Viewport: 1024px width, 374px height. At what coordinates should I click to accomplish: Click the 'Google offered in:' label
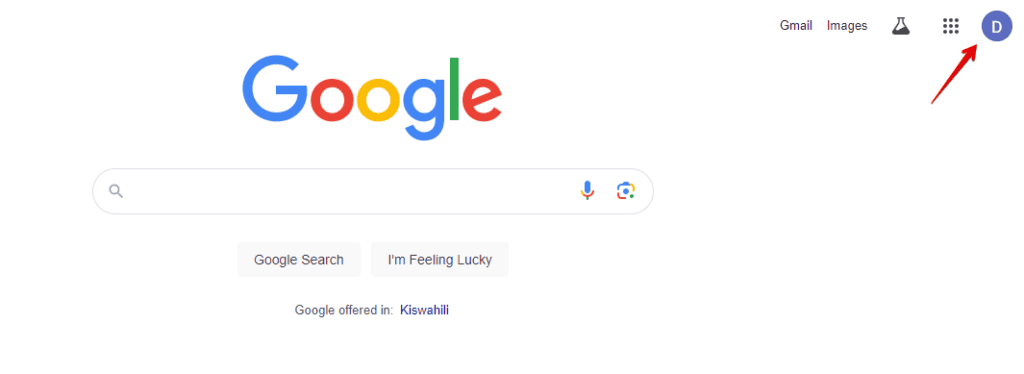tap(344, 310)
